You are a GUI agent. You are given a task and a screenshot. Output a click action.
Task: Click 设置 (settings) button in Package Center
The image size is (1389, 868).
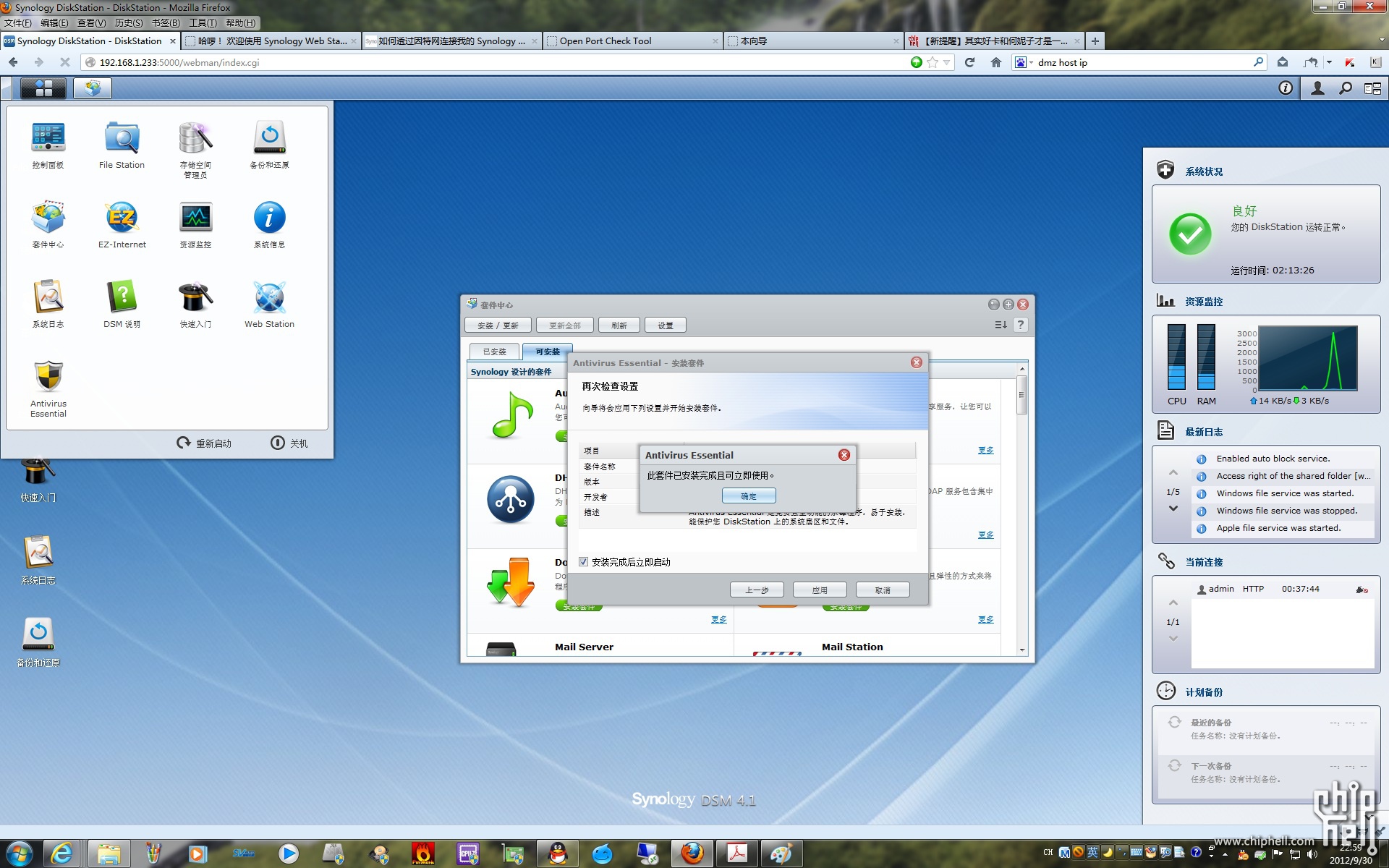point(666,325)
